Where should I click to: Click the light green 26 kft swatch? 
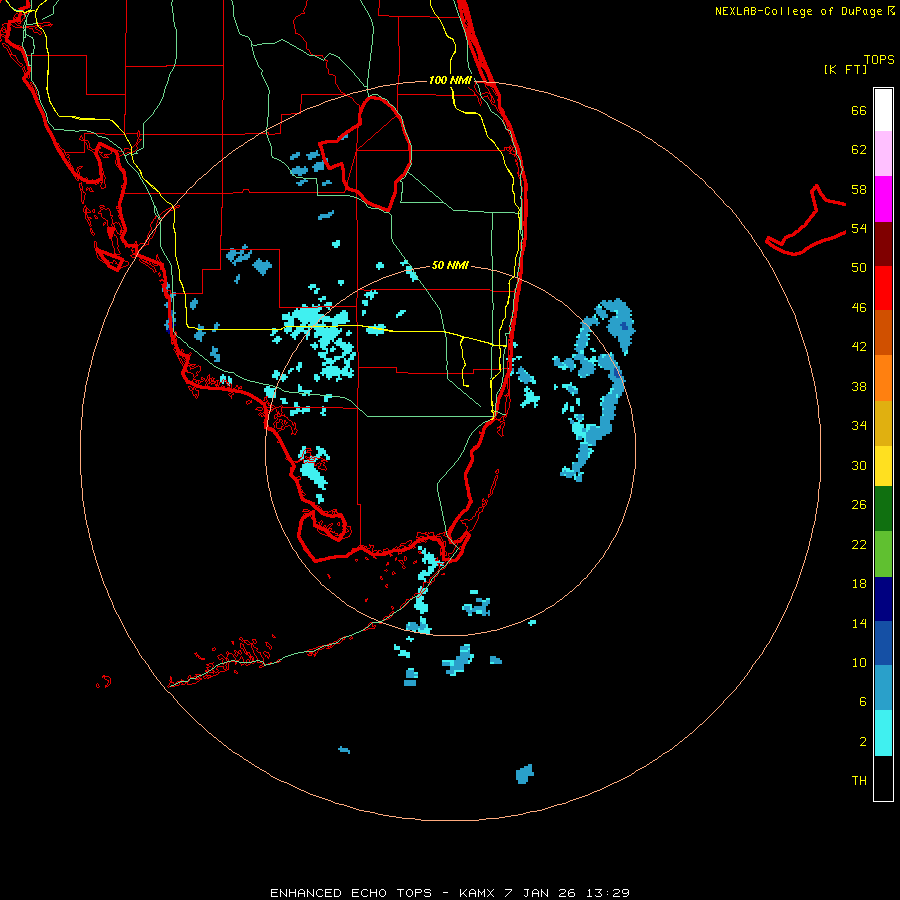pyautogui.click(x=883, y=554)
